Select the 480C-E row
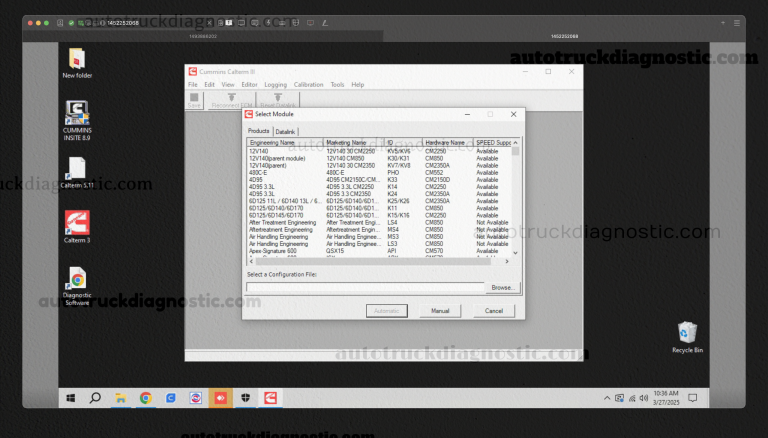The height and width of the screenshot is (438, 768). [x=380, y=172]
